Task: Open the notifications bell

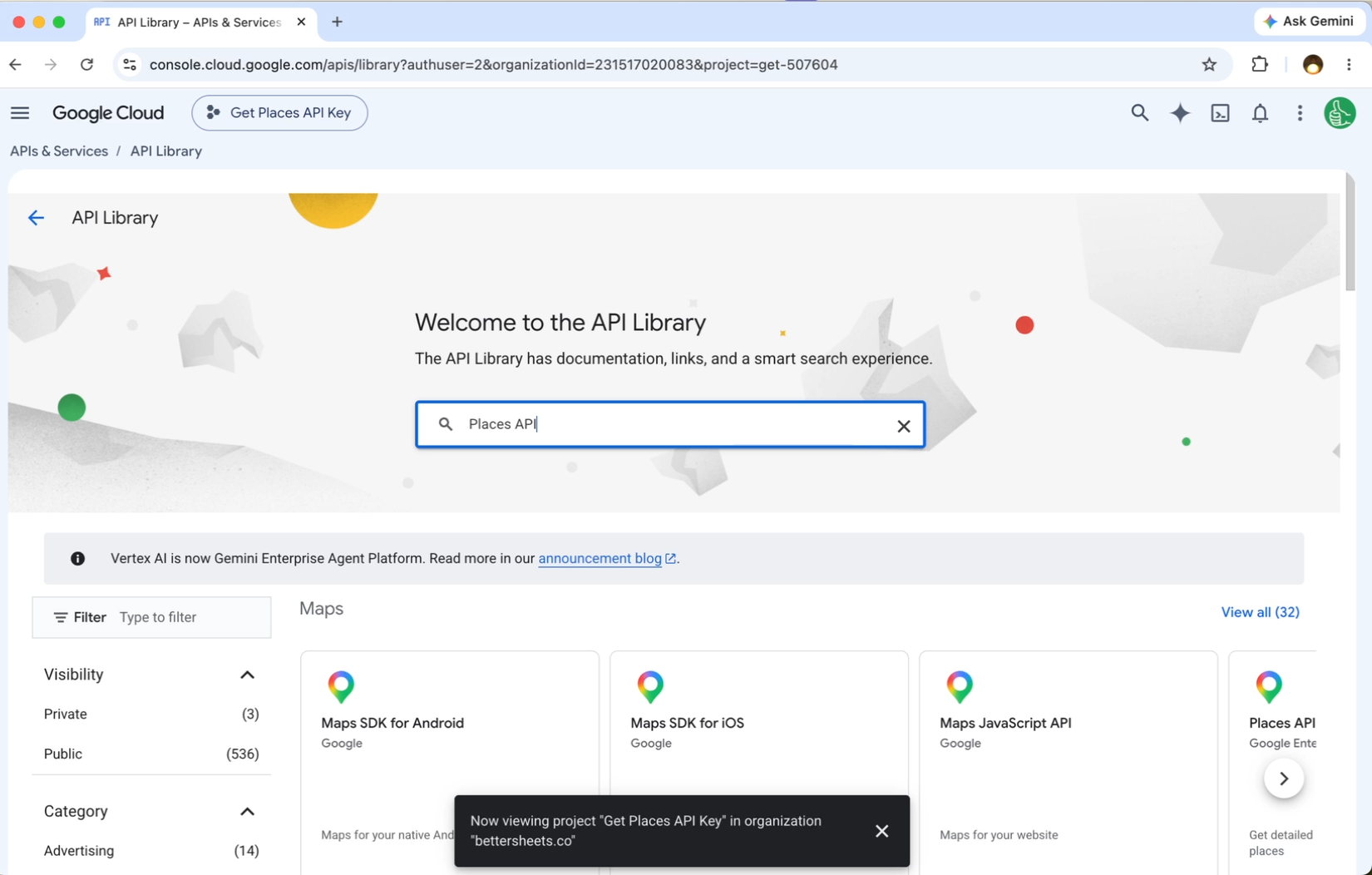Action: (1260, 113)
